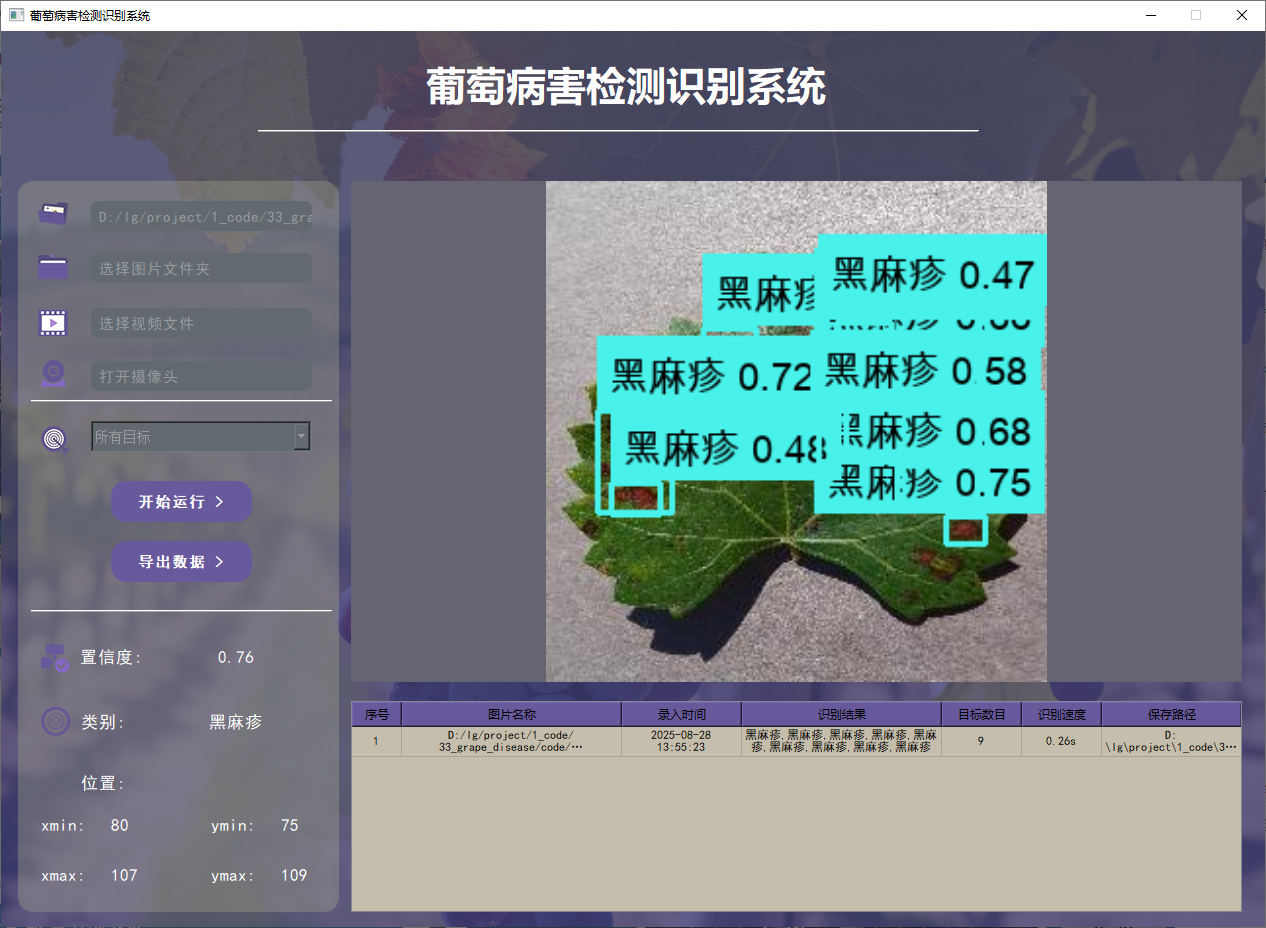Click the ymax value 109

[x=293, y=875]
